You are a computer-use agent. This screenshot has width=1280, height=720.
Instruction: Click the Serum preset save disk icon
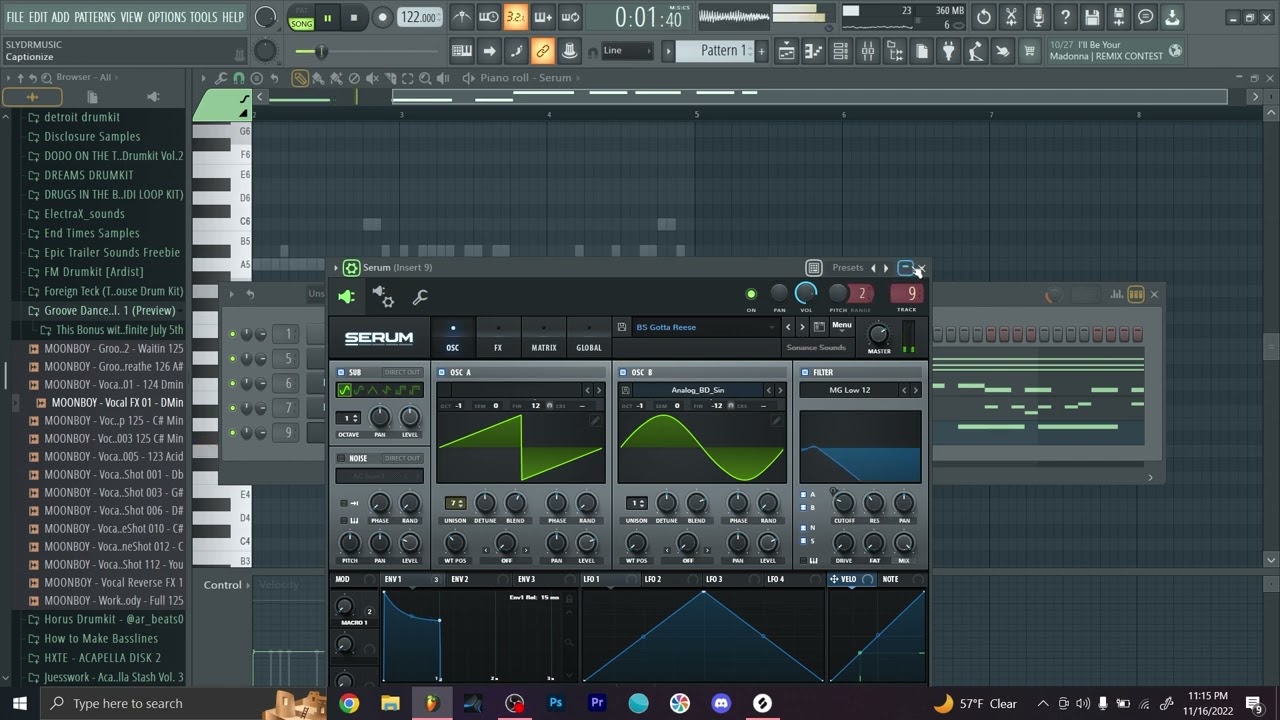tap(622, 327)
